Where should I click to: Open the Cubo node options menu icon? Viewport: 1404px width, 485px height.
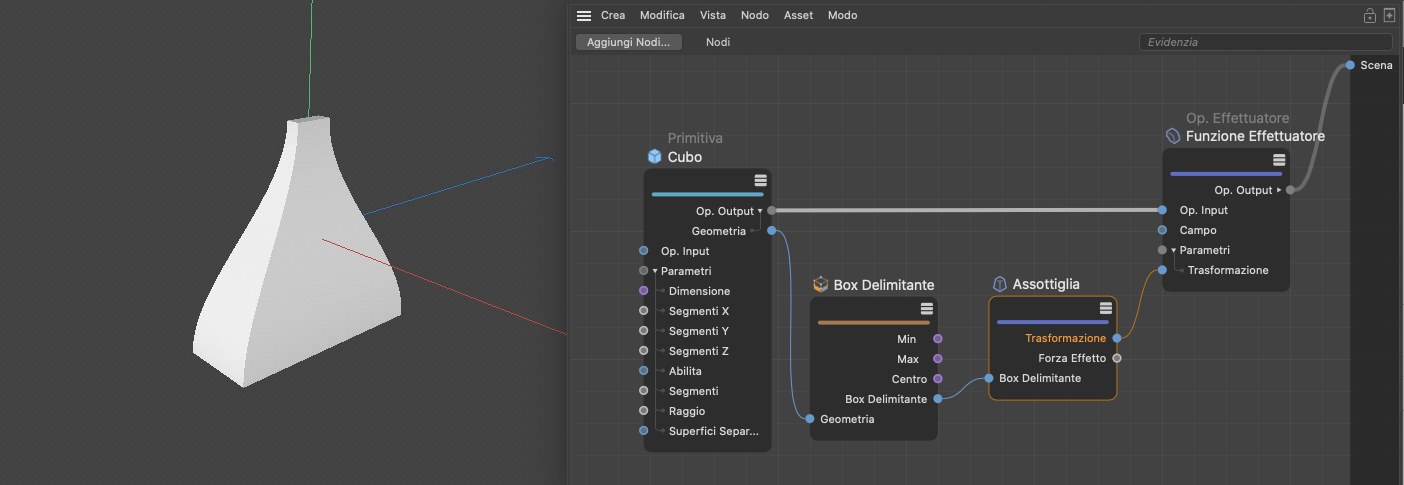[760, 180]
